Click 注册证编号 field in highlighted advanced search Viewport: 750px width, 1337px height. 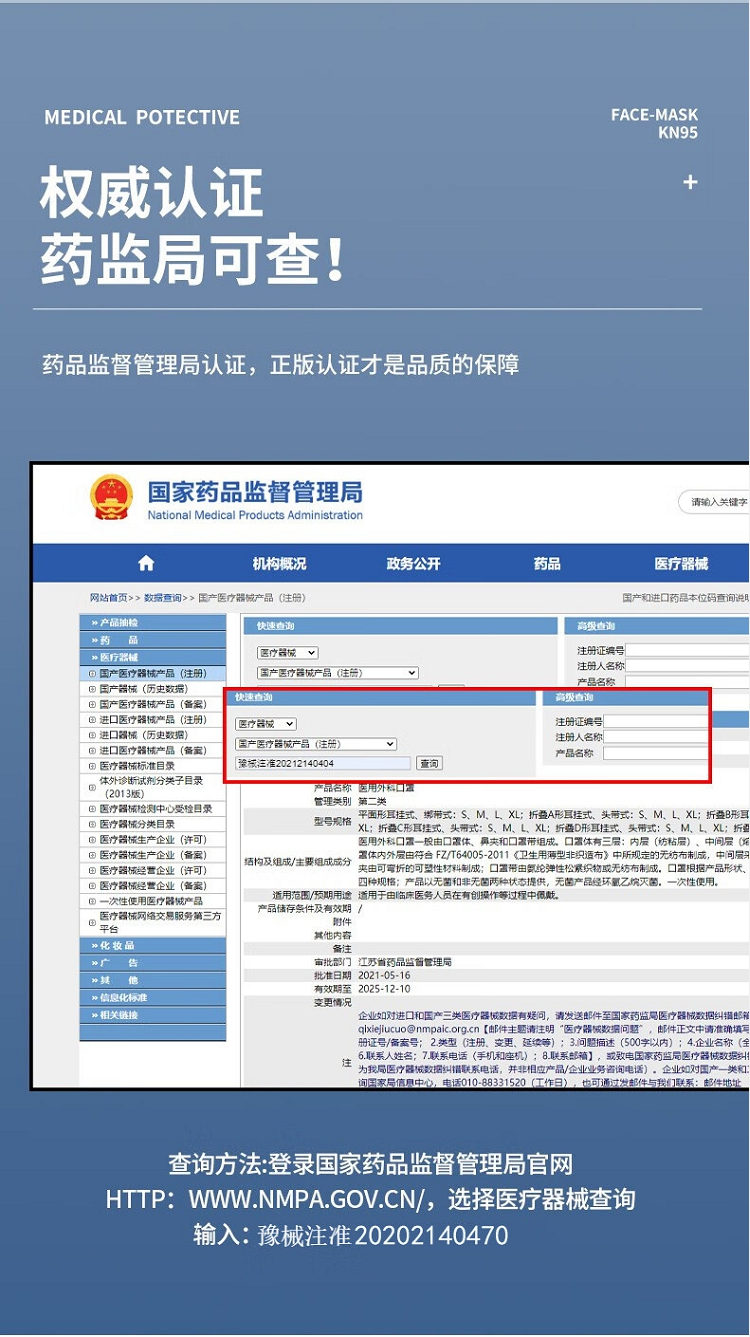point(654,721)
